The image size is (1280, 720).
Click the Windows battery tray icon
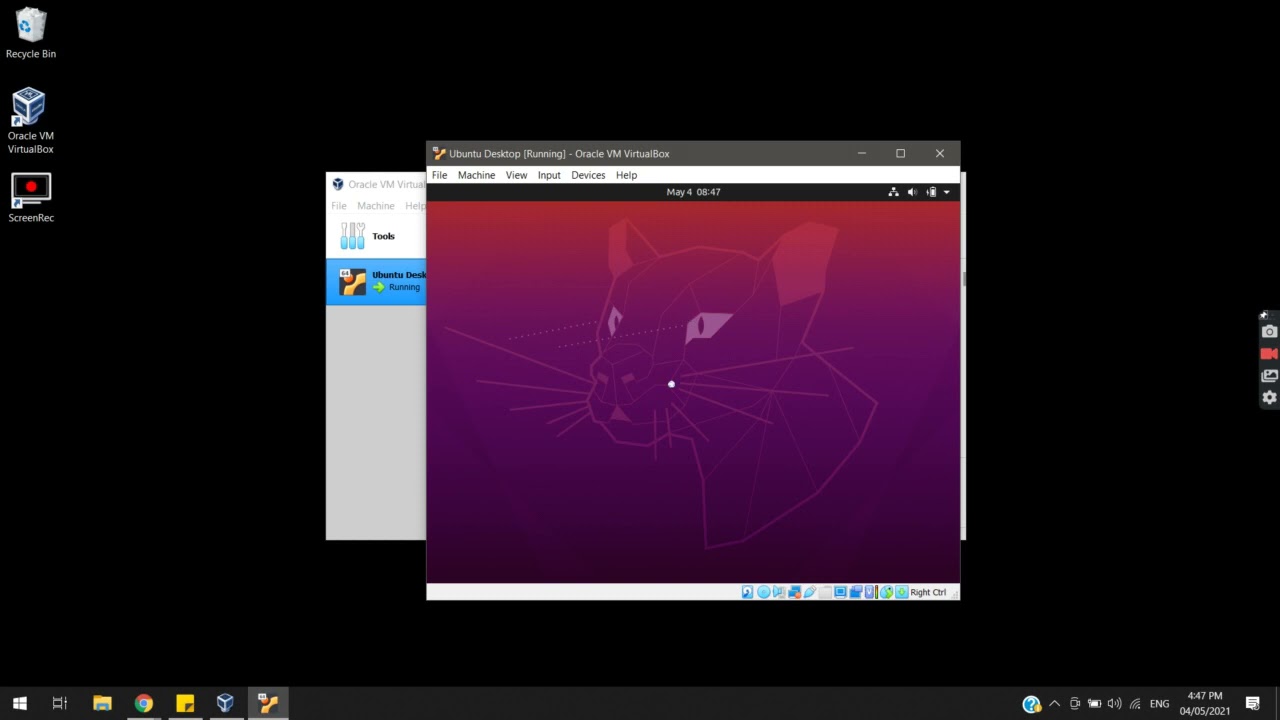point(1095,704)
